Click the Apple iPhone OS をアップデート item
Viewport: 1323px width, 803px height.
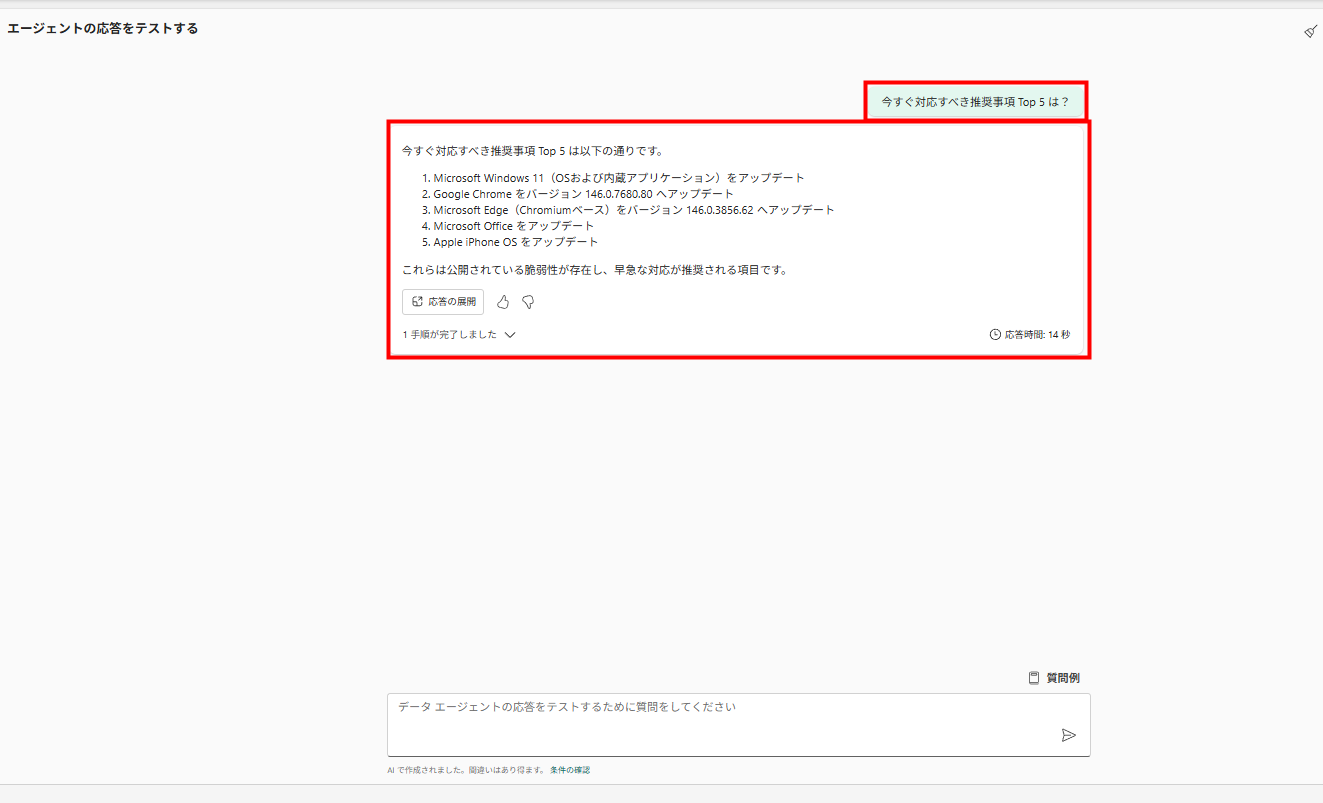516,242
